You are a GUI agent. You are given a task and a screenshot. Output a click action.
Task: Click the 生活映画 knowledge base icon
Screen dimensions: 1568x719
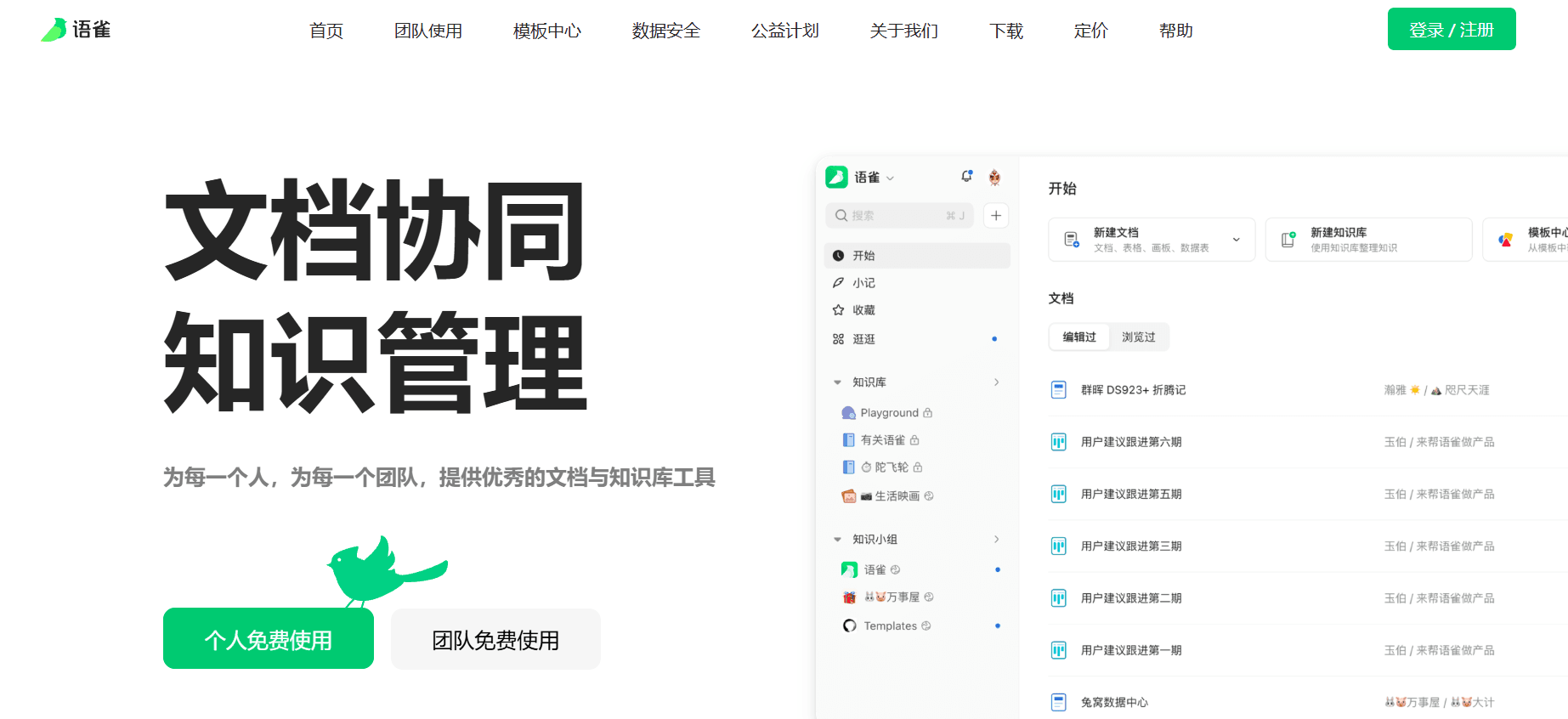pyautogui.click(x=848, y=496)
